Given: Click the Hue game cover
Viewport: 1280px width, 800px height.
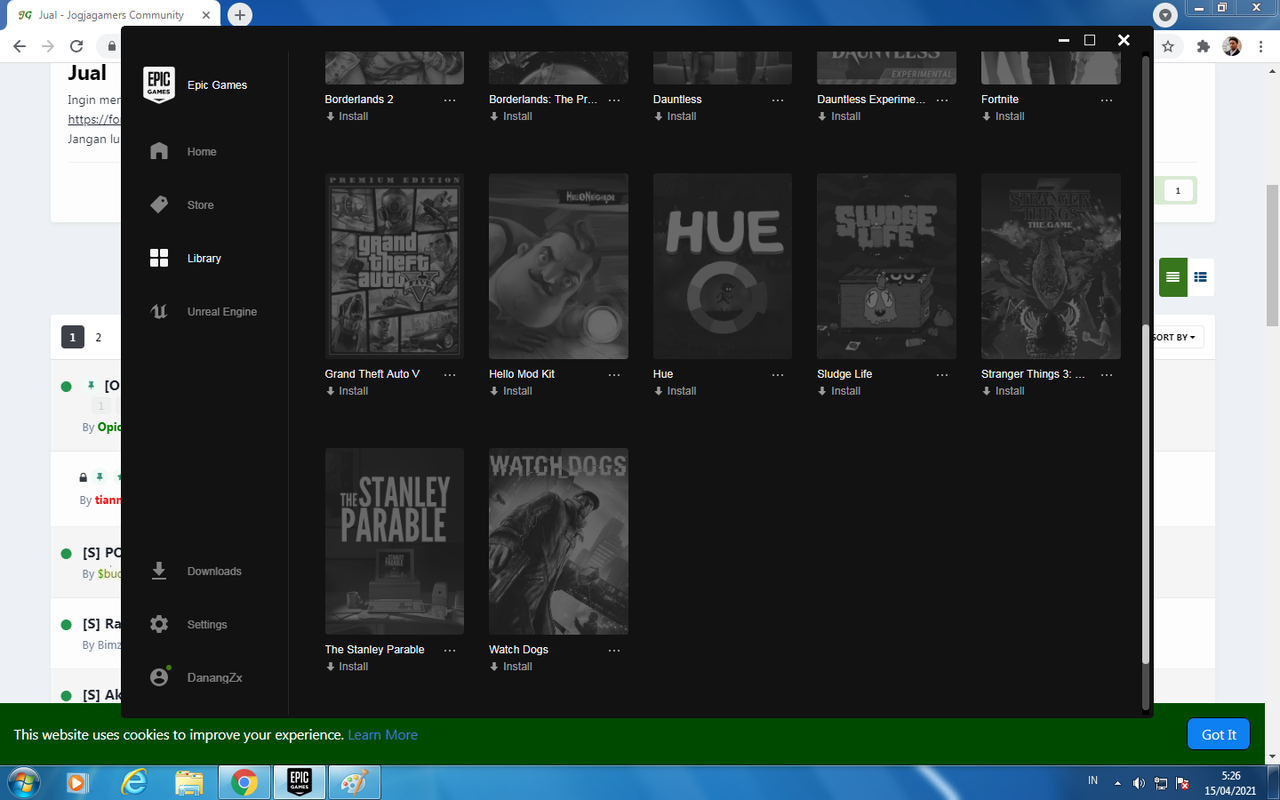Looking at the screenshot, I should [722, 266].
